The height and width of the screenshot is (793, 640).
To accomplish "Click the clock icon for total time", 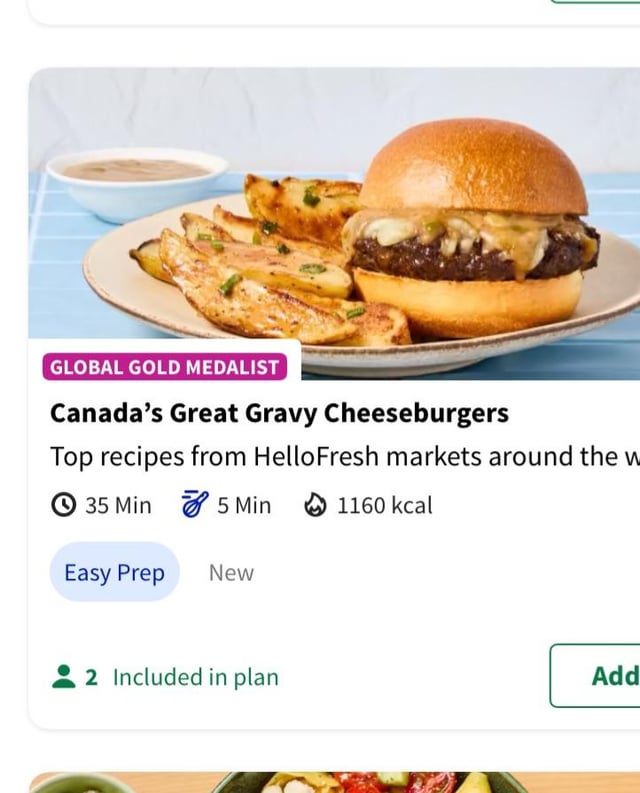I will (x=63, y=506).
